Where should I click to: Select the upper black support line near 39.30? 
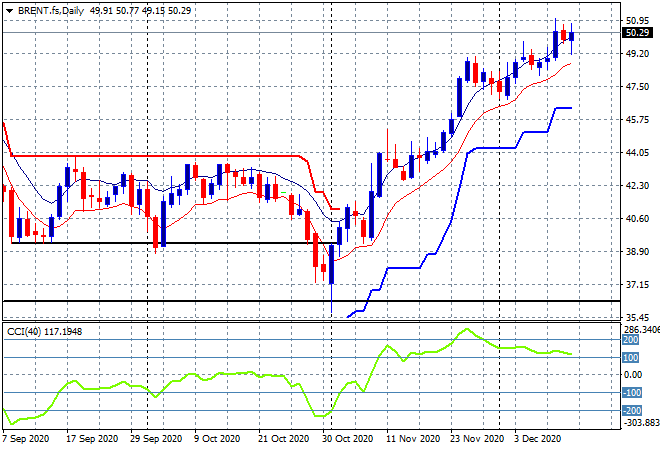click(x=173, y=243)
